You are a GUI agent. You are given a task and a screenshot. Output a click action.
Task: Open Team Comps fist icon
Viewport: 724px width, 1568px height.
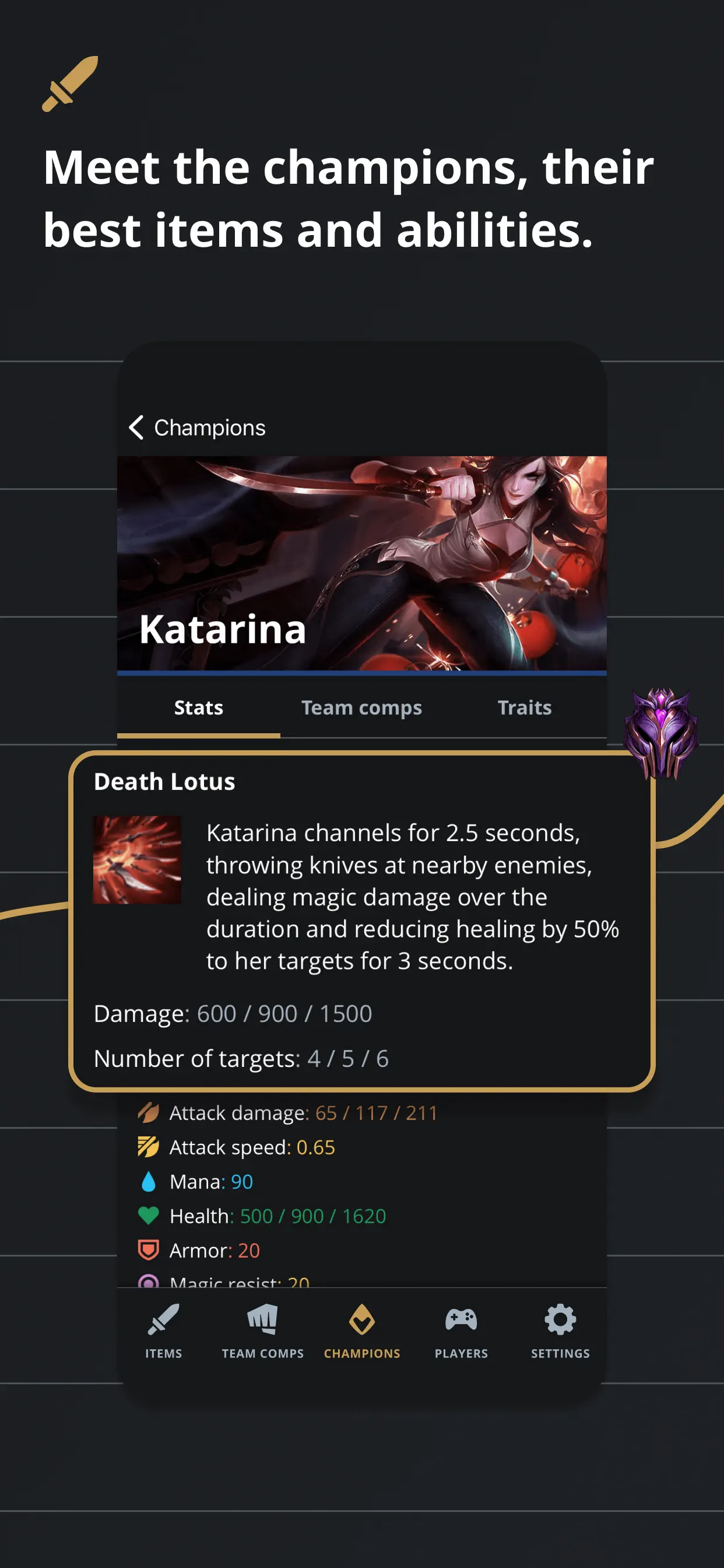[x=262, y=1319]
